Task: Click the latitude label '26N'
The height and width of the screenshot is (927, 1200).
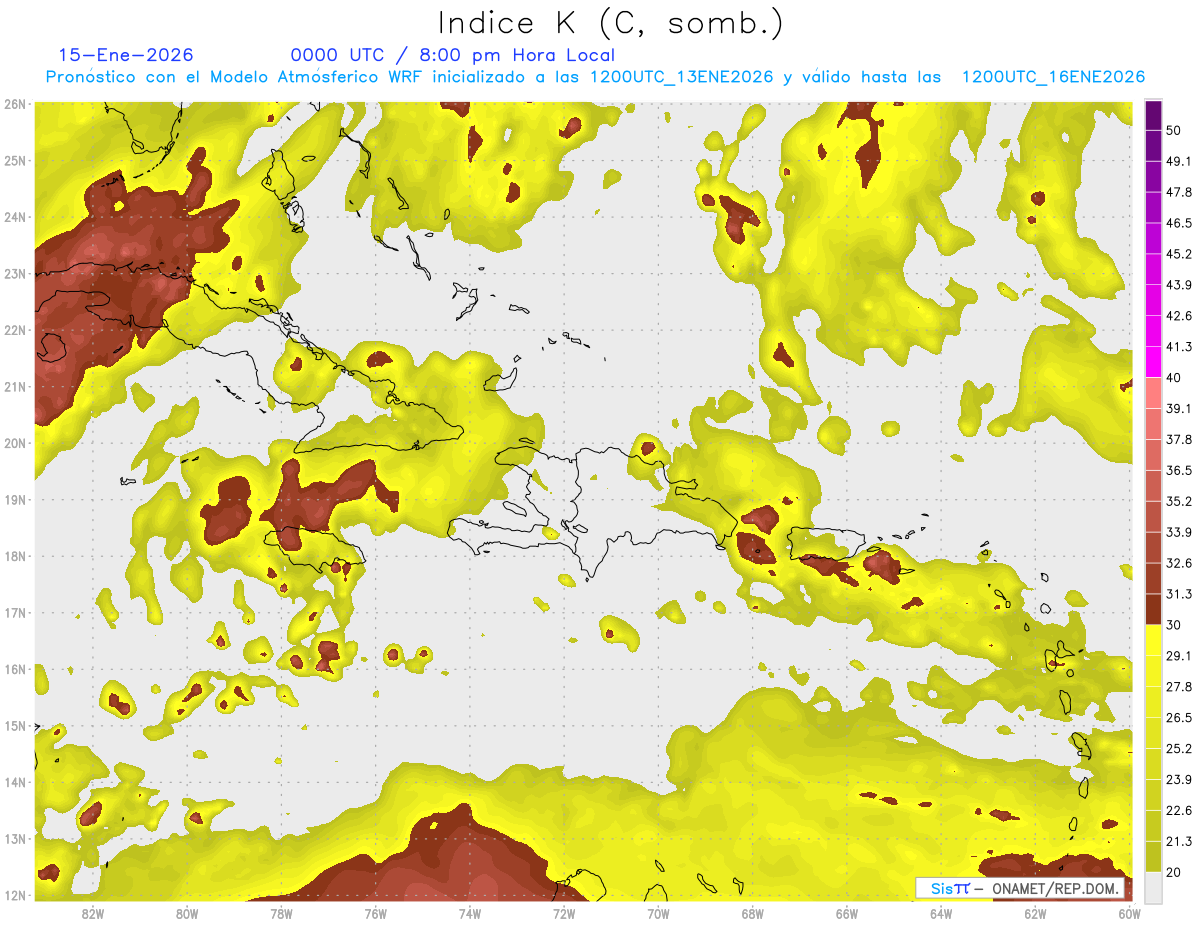Action: [14, 104]
